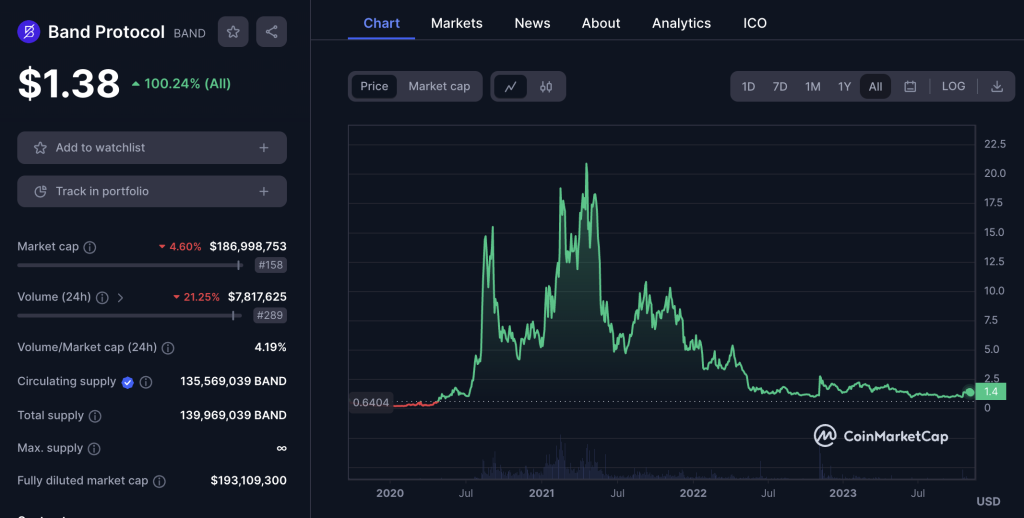Click the $1.38 price value
1024x518 pixels.
(x=69, y=84)
